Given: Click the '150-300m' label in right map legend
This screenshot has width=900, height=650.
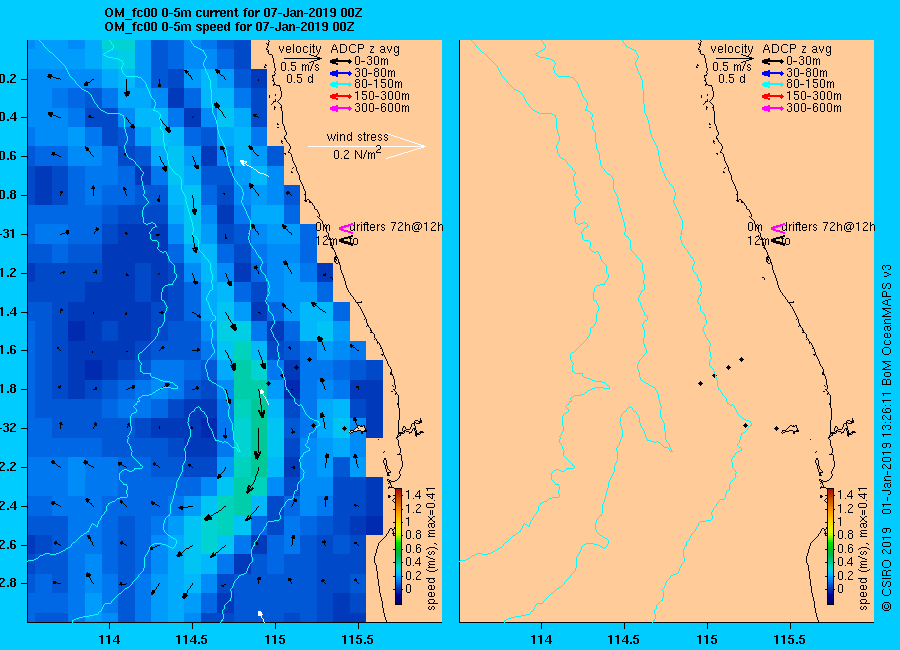Looking at the screenshot, I should [813, 96].
